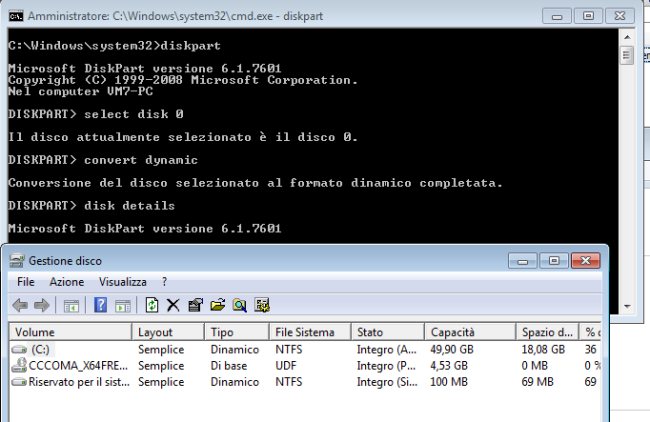This screenshot has width=650, height=422.
Task: Click the action pane toolbar icon beside Help
Action: pyautogui.click(x=123, y=306)
